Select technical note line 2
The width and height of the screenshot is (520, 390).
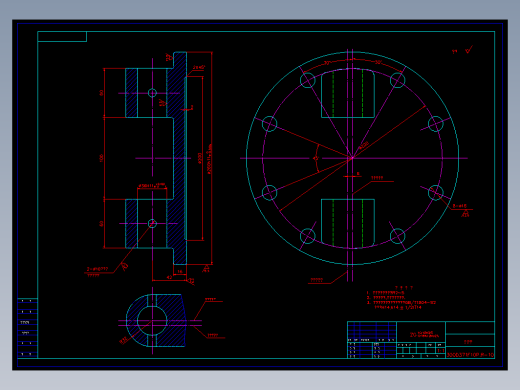point(386,298)
